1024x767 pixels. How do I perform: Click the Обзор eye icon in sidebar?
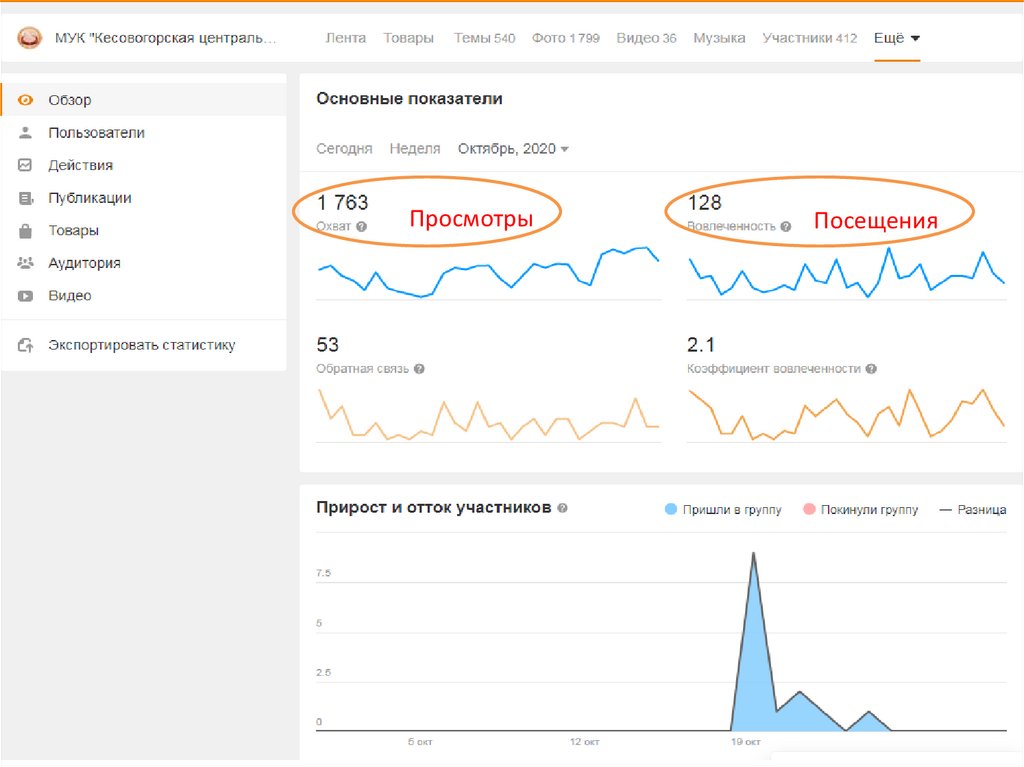[26, 100]
